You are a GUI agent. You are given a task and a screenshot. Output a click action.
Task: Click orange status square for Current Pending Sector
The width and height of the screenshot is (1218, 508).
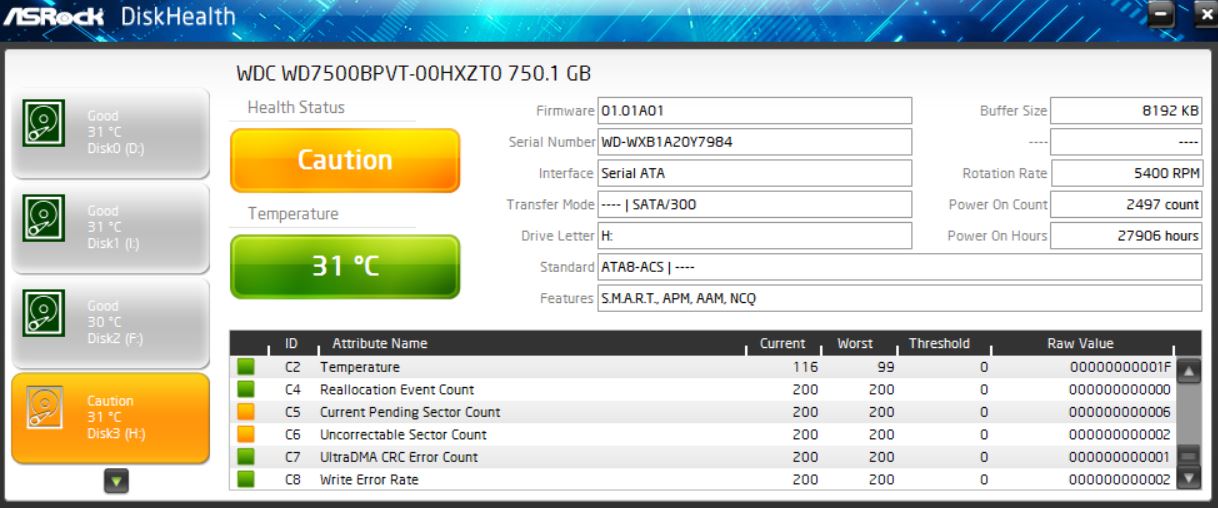(x=246, y=412)
